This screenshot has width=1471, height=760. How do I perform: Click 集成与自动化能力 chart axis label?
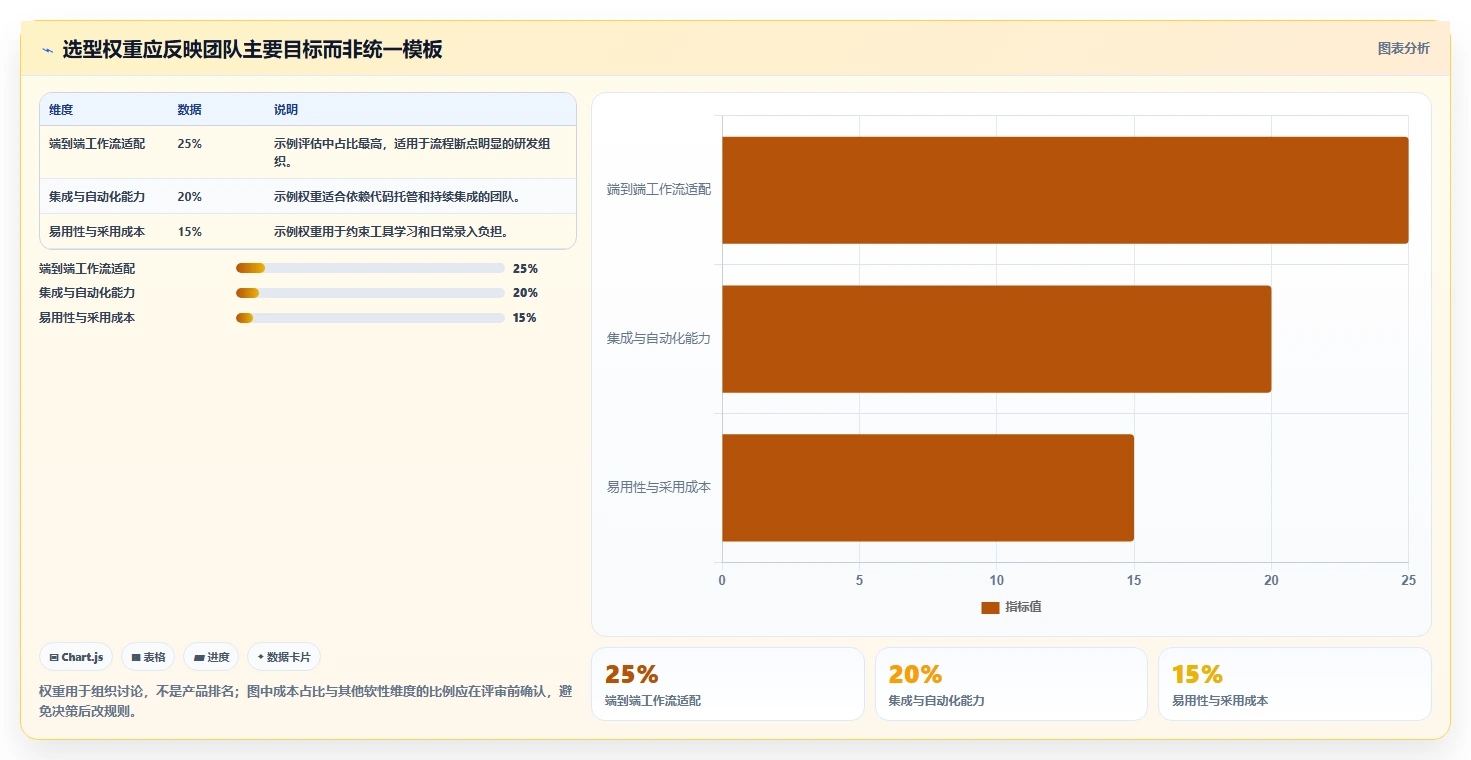click(659, 338)
